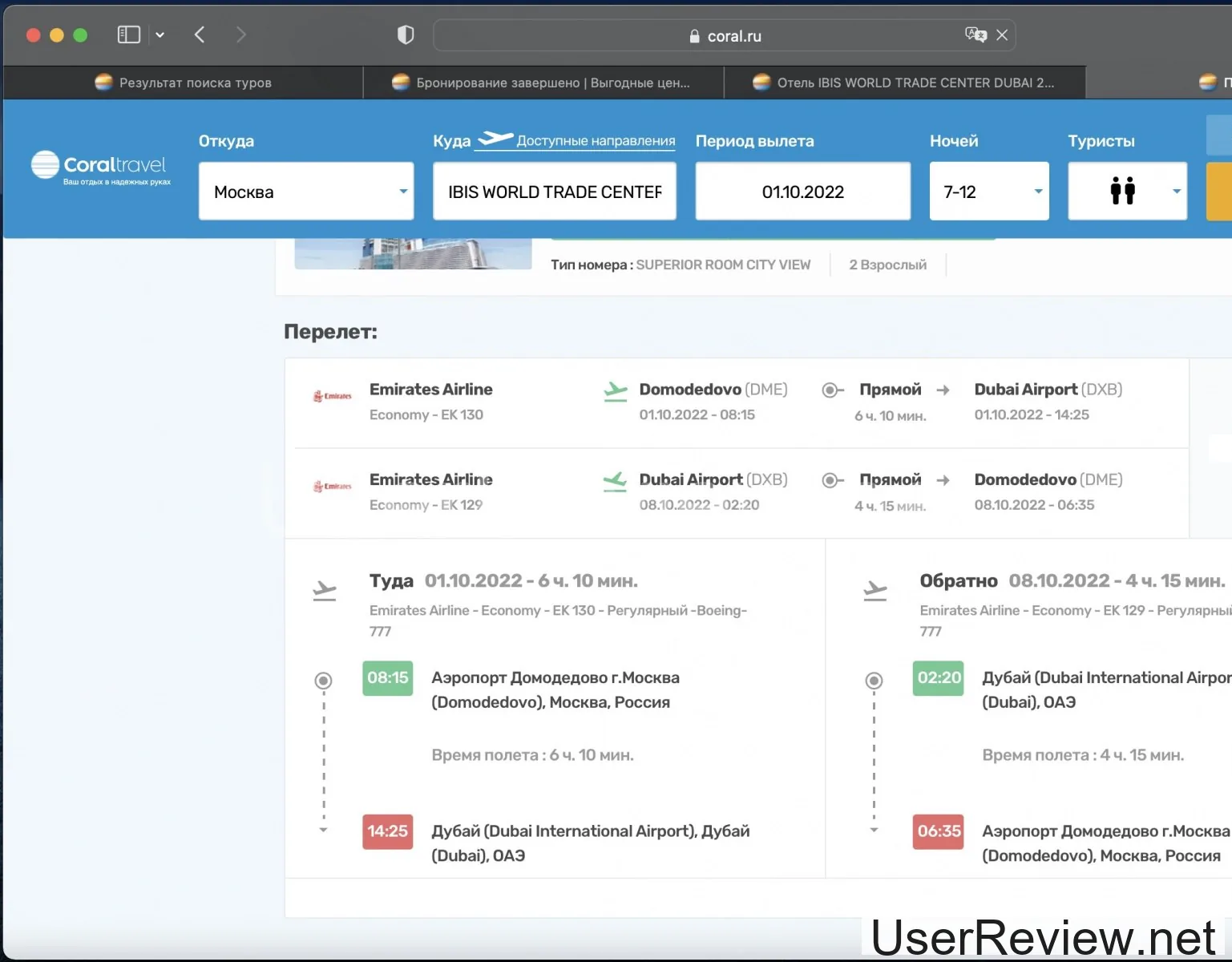Image resolution: width=1232 pixels, height=962 pixels.
Task: Click the Emirates logo for flight EK 130
Action: pos(333,396)
